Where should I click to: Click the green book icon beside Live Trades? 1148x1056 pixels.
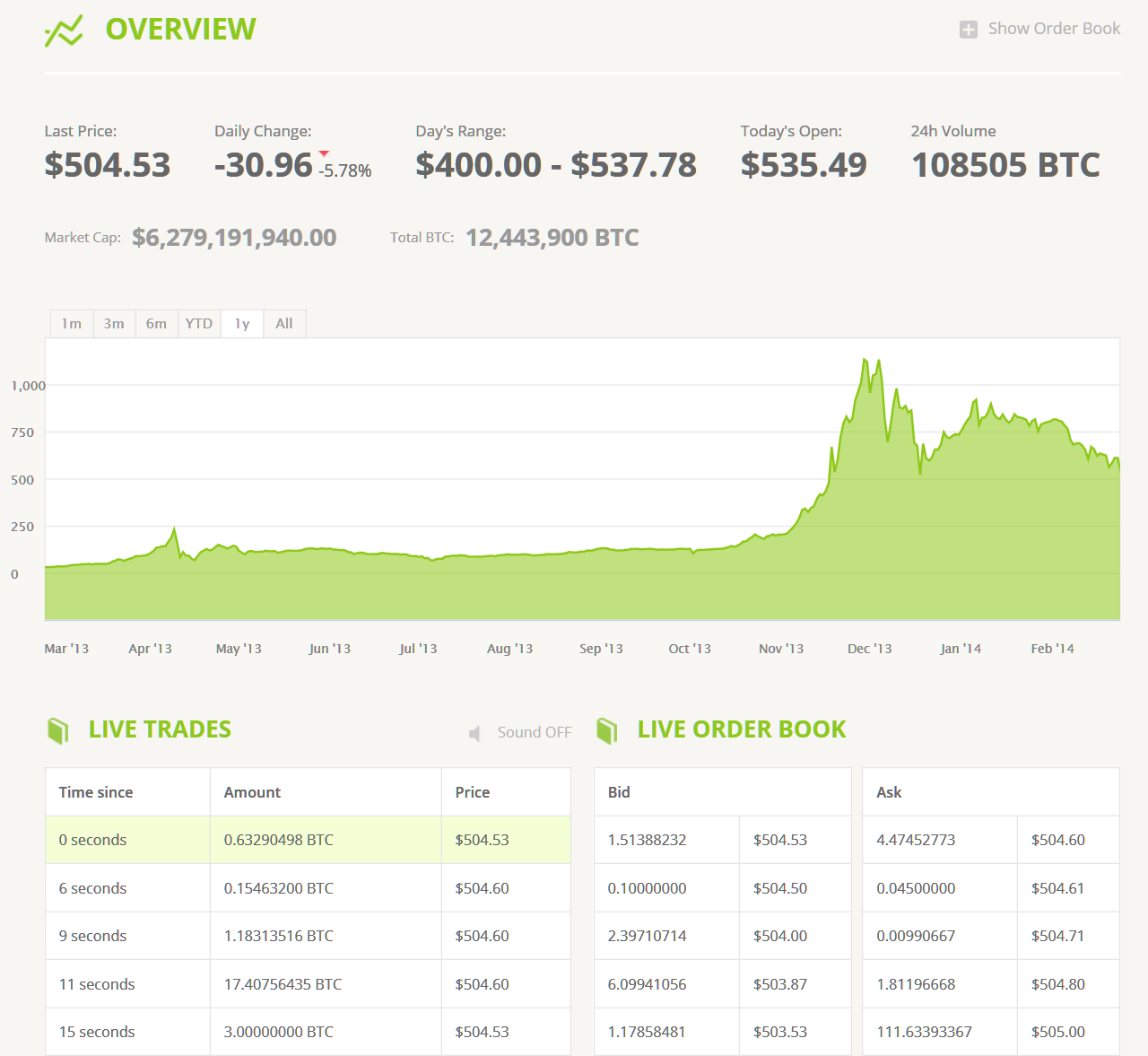pyautogui.click(x=58, y=730)
